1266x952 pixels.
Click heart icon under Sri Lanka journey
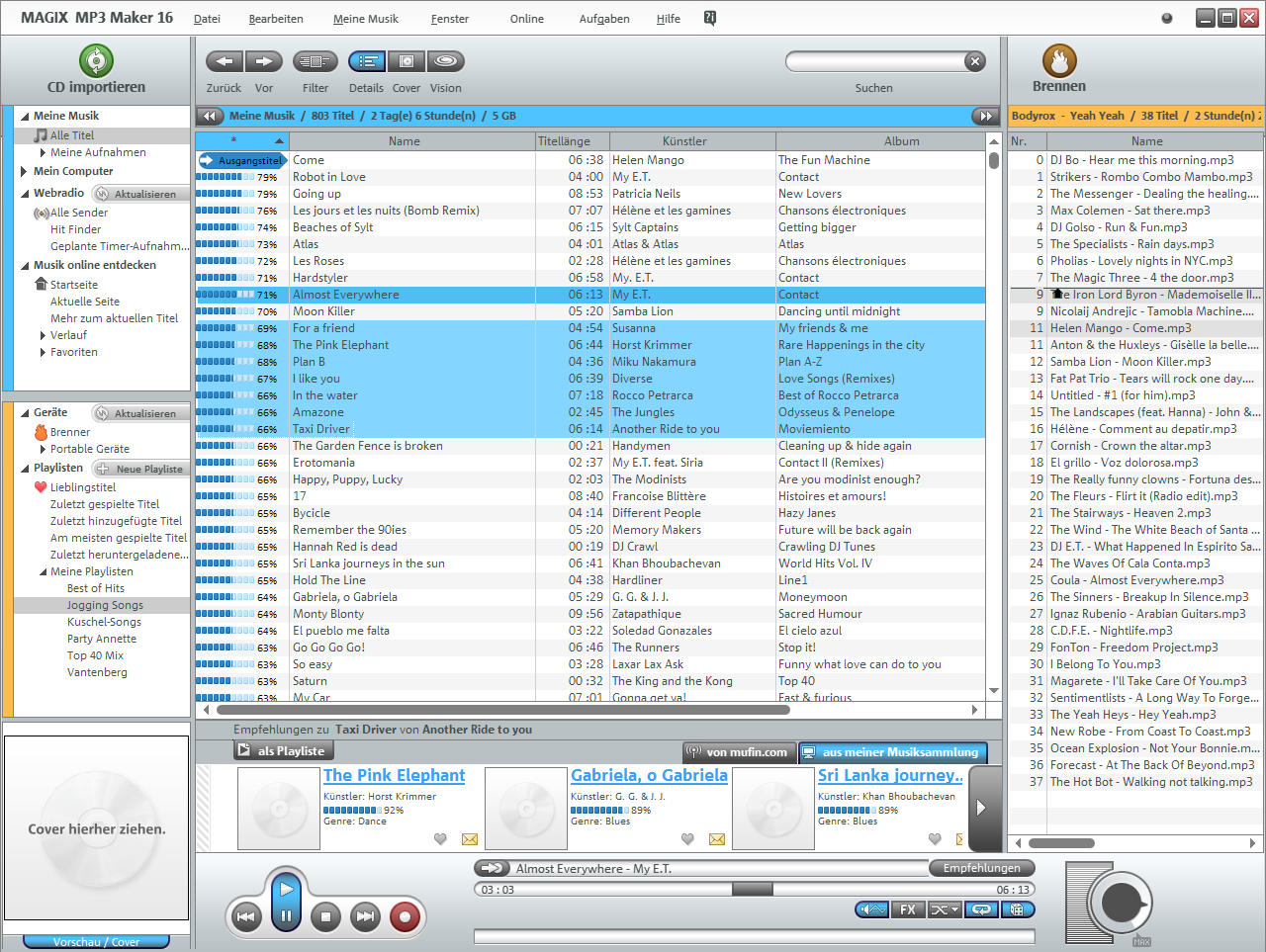click(935, 839)
